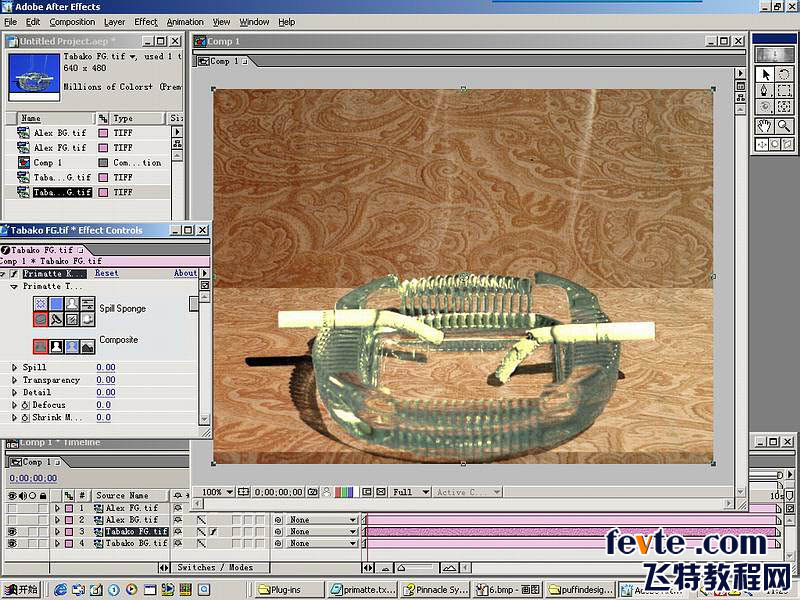The image size is (800, 600).
Task: Expand the Detail parameter
Action: point(14,392)
